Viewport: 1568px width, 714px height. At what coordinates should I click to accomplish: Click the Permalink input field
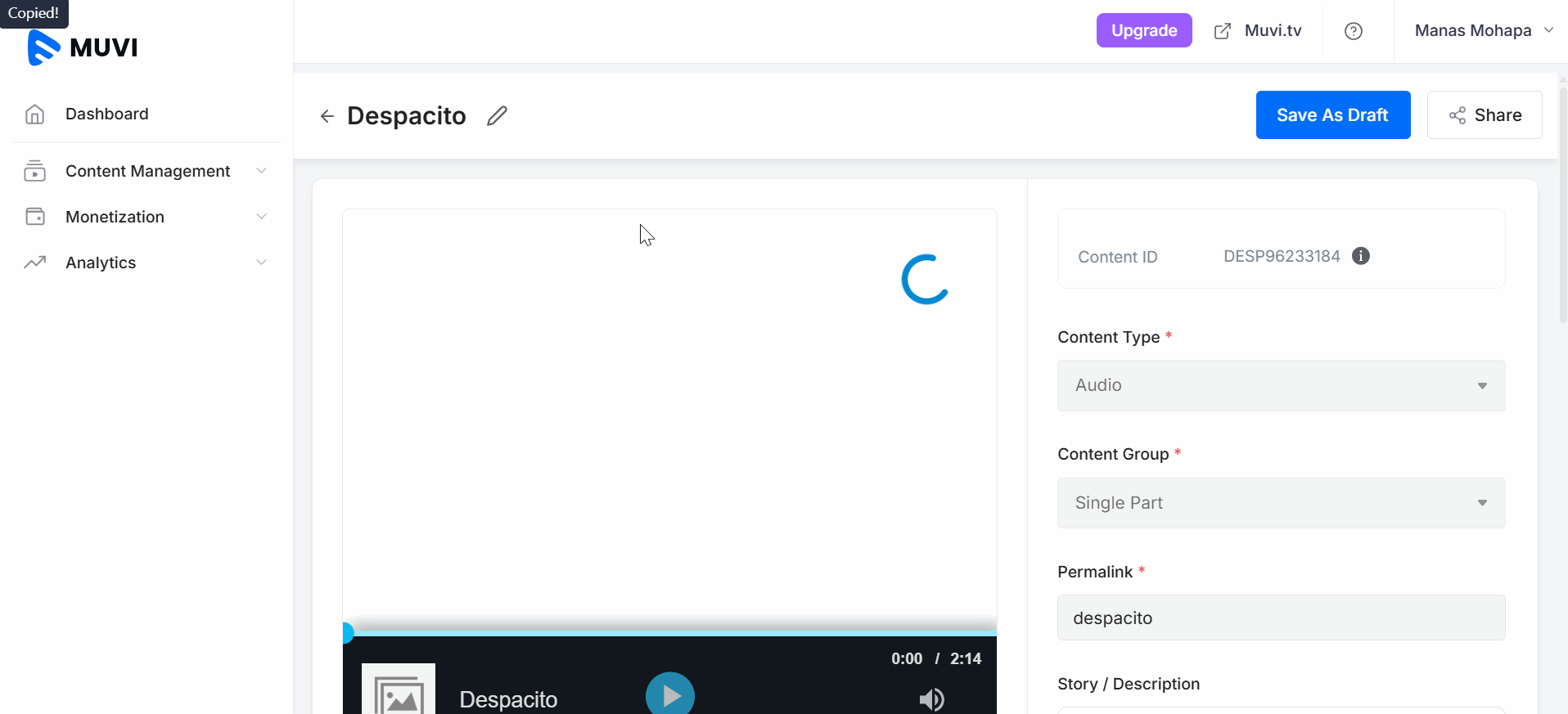pyautogui.click(x=1281, y=617)
